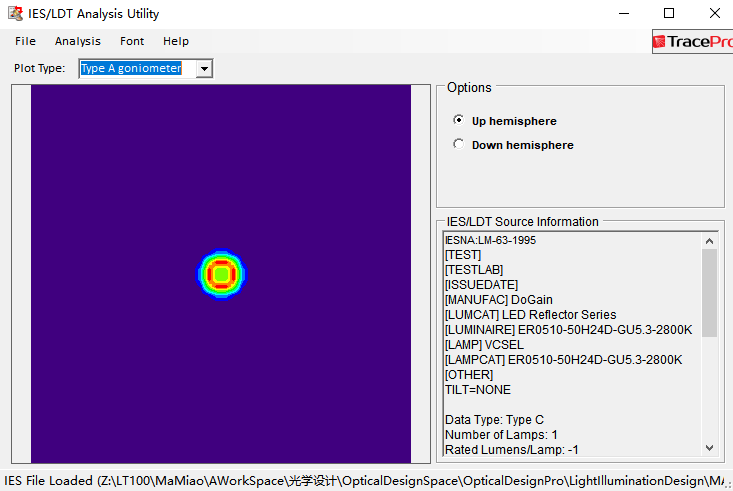Viewport: 733px width, 491px height.
Task: Open the File menu
Action: click(25, 41)
